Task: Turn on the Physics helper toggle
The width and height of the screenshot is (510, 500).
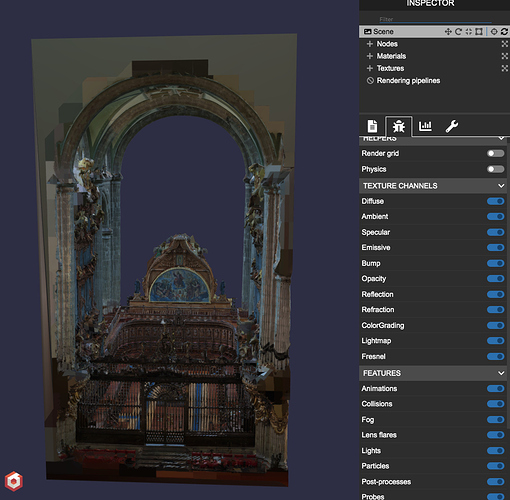Action: (495, 169)
